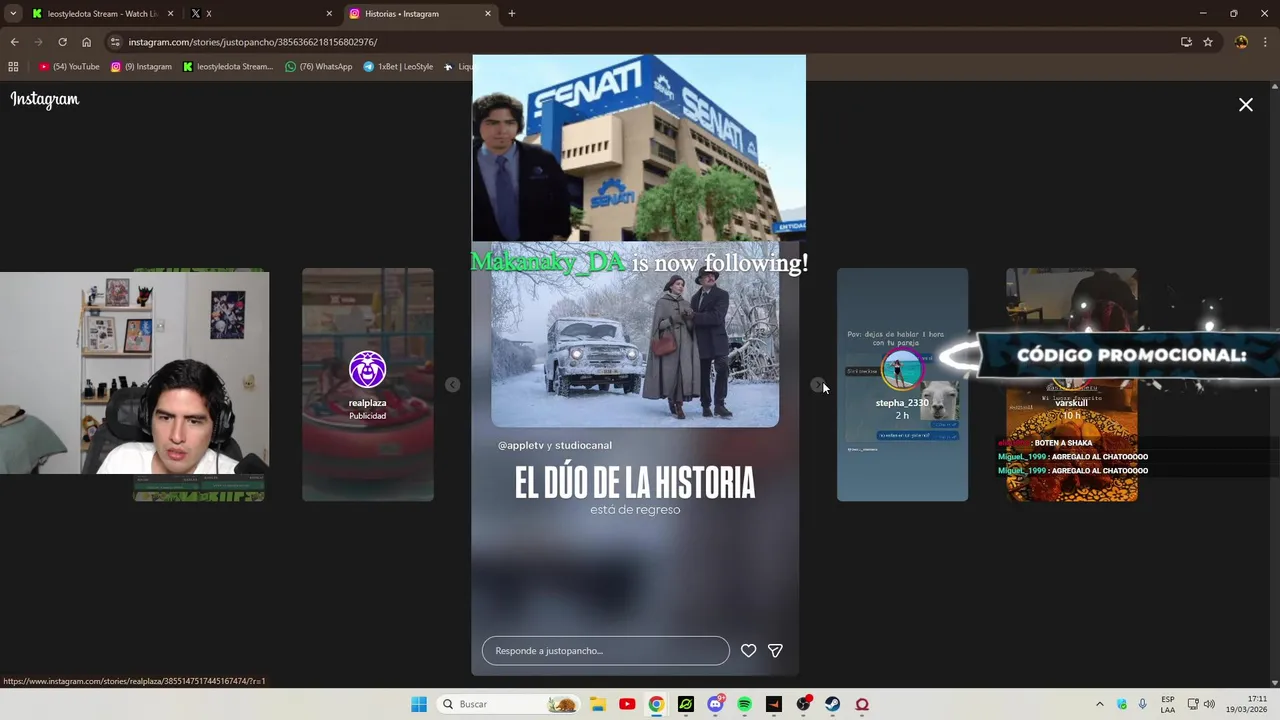Image resolution: width=1280 pixels, height=720 pixels.
Task: Open the black-orange app taskbar icon
Action: (x=773, y=704)
